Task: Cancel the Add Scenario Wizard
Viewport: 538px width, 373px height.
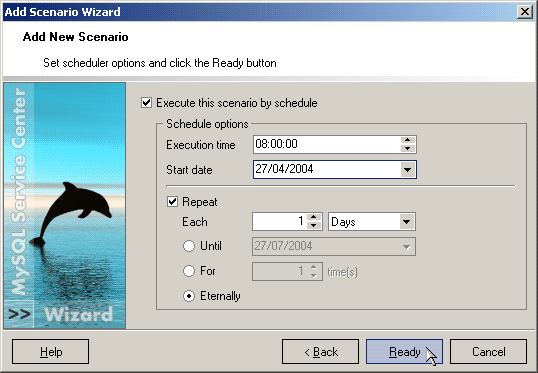Action: [x=488, y=351]
